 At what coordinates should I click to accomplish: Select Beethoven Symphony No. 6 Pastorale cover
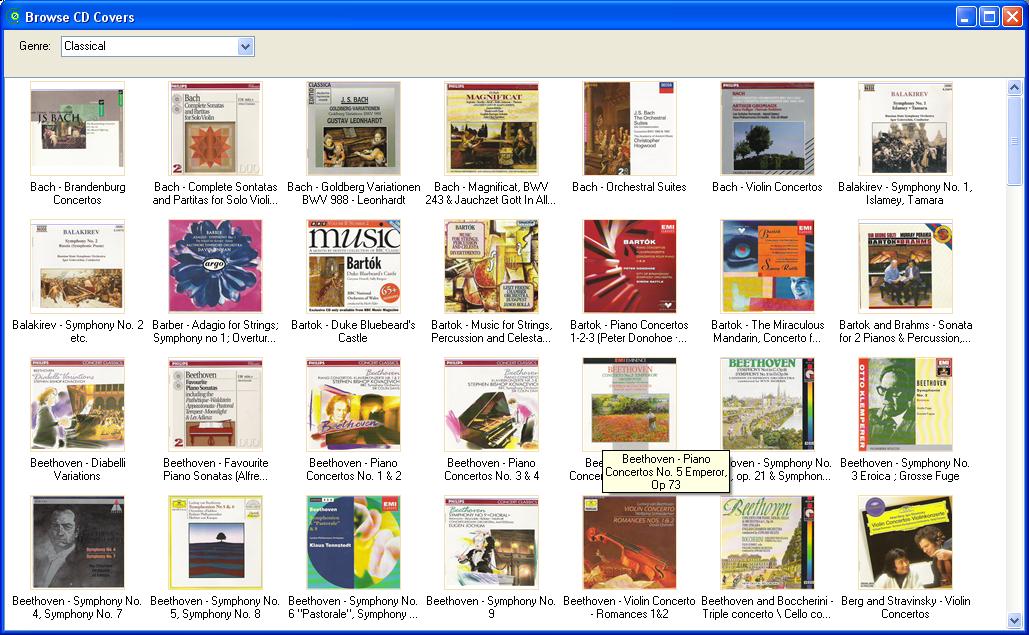click(x=353, y=543)
